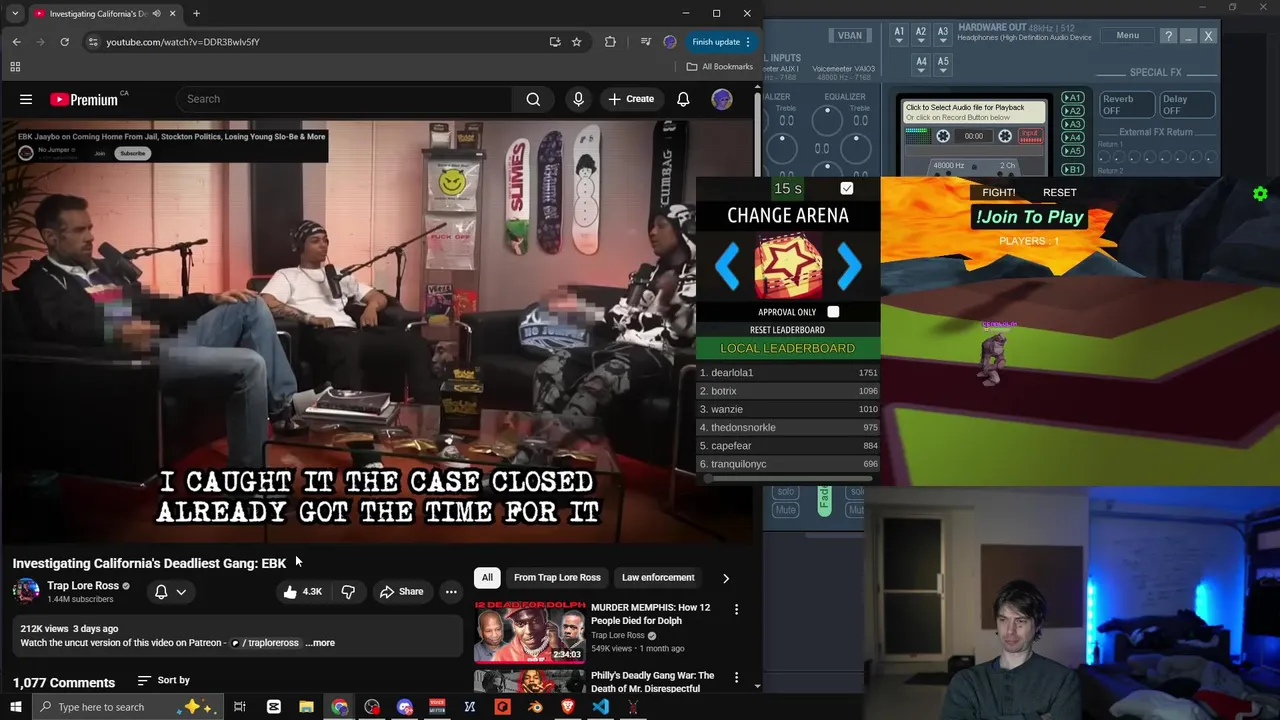The height and width of the screenshot is (720, 1280).
Task: Select next arena with right blue arrow
Action: pyautogui.click(x=848, y=266)
